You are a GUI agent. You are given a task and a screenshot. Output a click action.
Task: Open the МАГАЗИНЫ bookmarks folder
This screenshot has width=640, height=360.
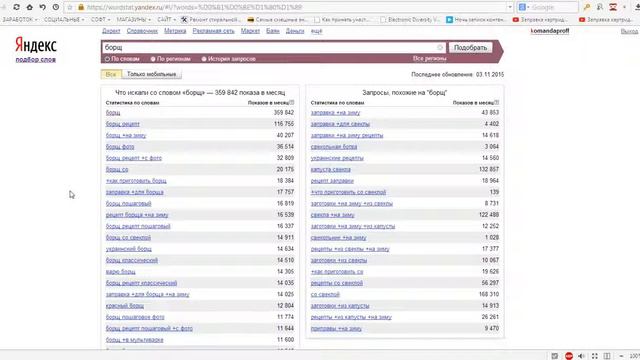pyautogui.click(x=133, y=19)
